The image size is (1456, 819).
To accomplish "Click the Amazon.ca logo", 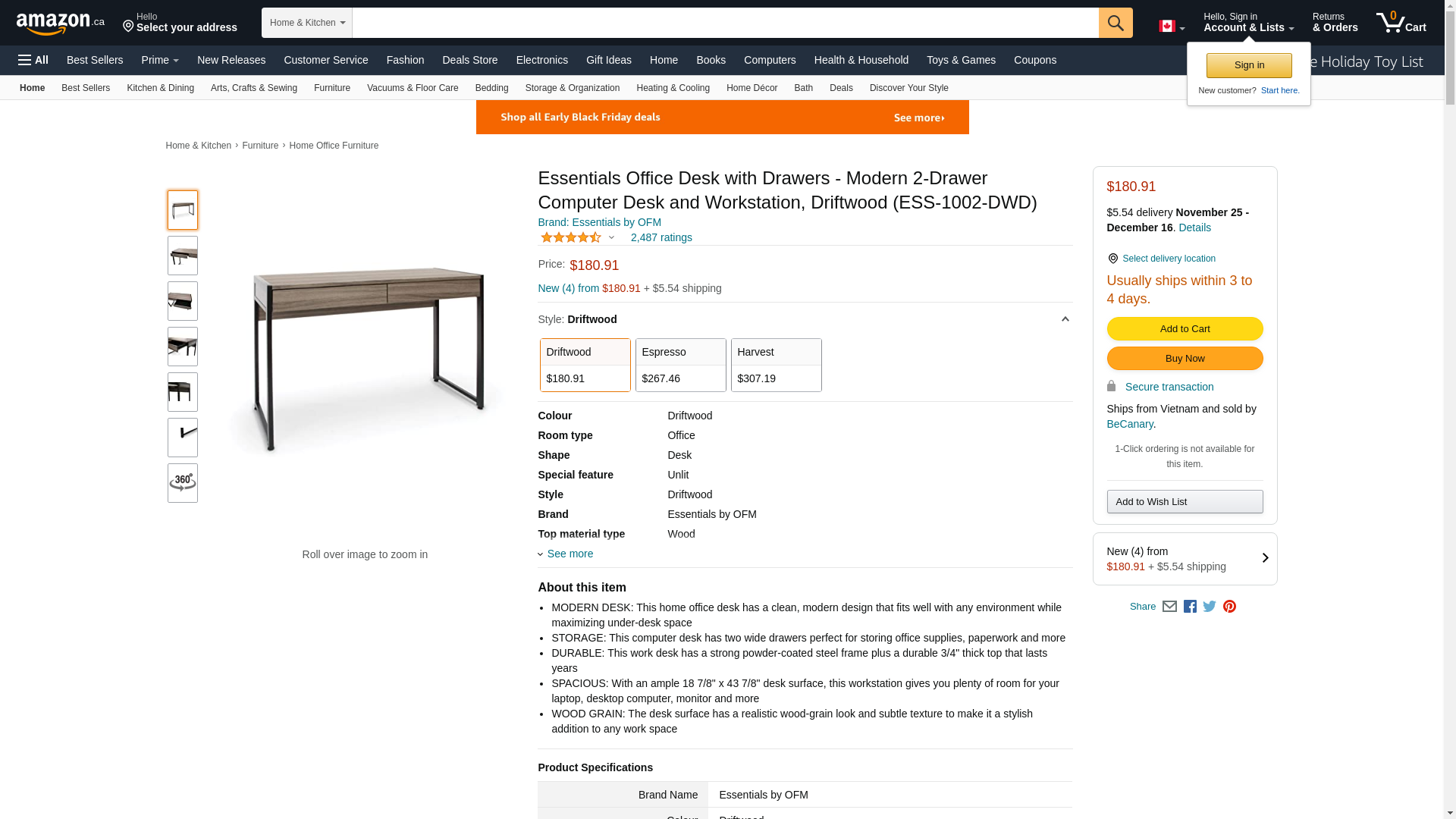I will coord(60,24).
